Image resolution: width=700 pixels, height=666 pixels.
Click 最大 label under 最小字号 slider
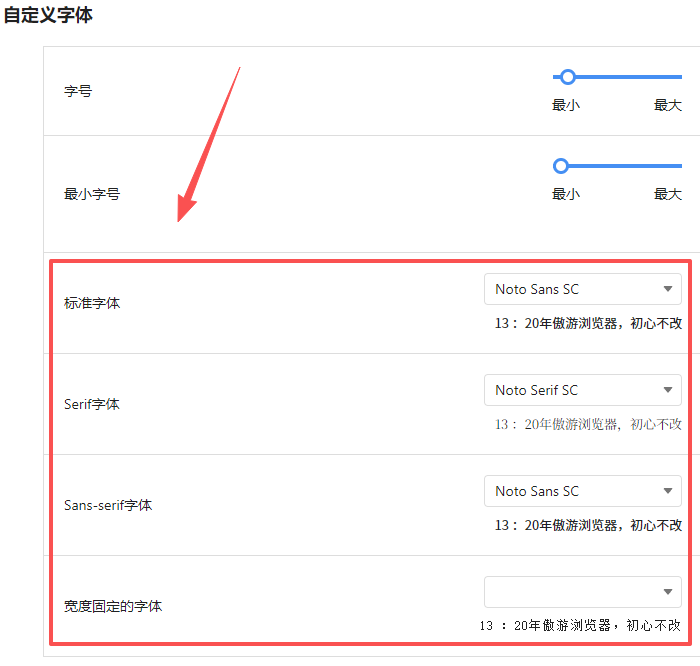click(x=668, y=194)
